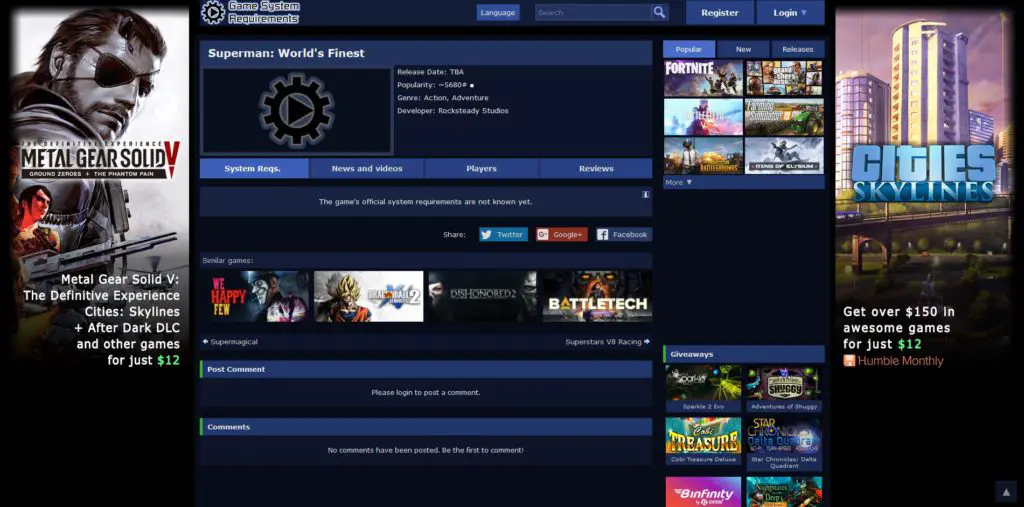Click the Giveaways section header
The width and height of the screenshot is (1024, 507).
point(744,354)
